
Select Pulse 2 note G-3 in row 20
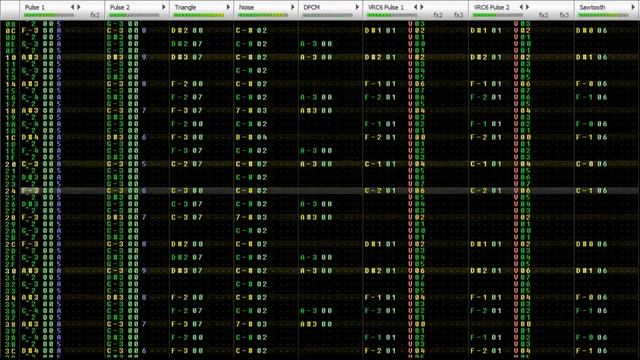(115, 164)
